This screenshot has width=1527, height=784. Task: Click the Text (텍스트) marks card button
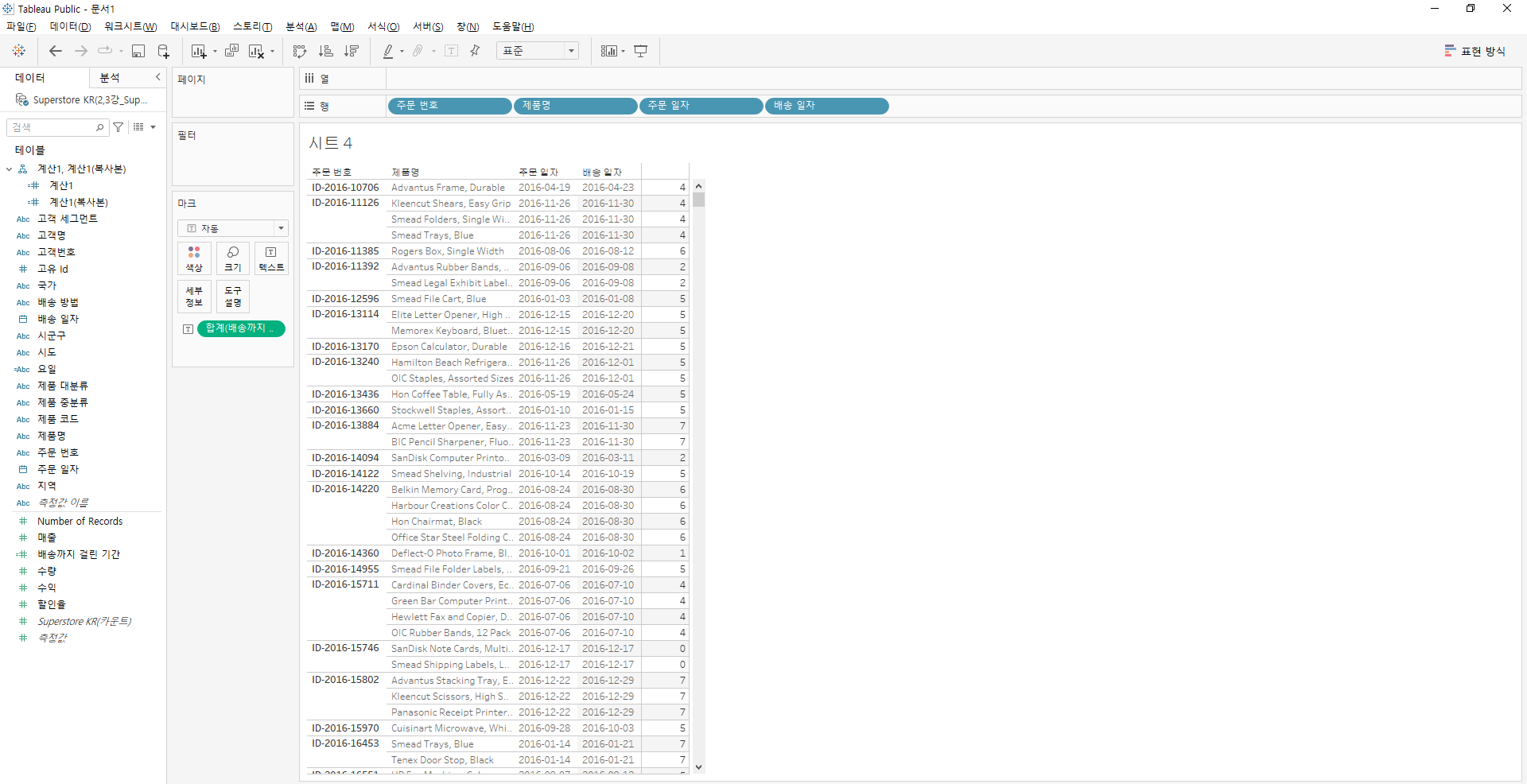click(x=271, y=258)
